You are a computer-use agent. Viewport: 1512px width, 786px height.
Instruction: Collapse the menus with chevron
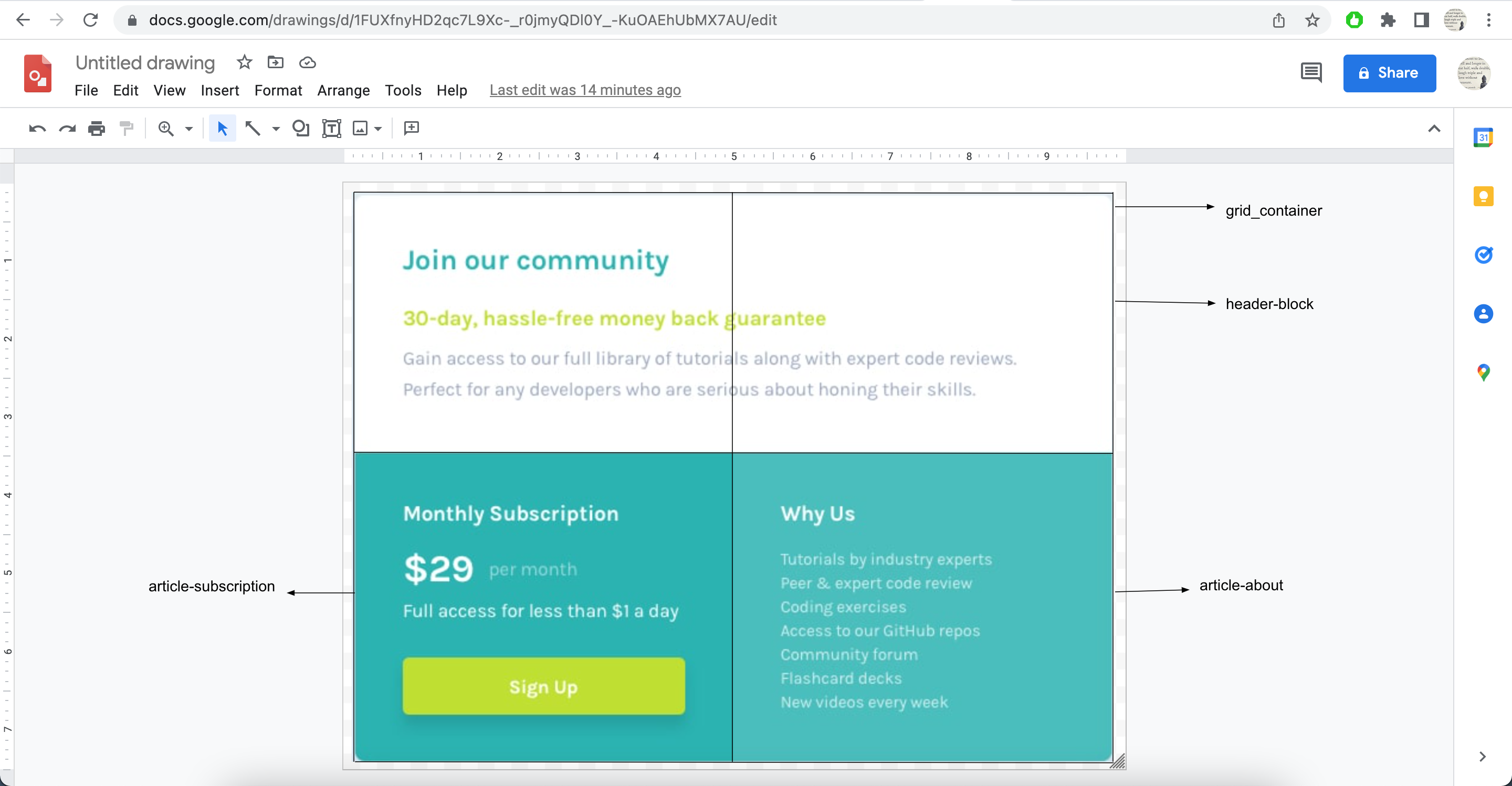pyautogui.click(x=1434, y=129)
